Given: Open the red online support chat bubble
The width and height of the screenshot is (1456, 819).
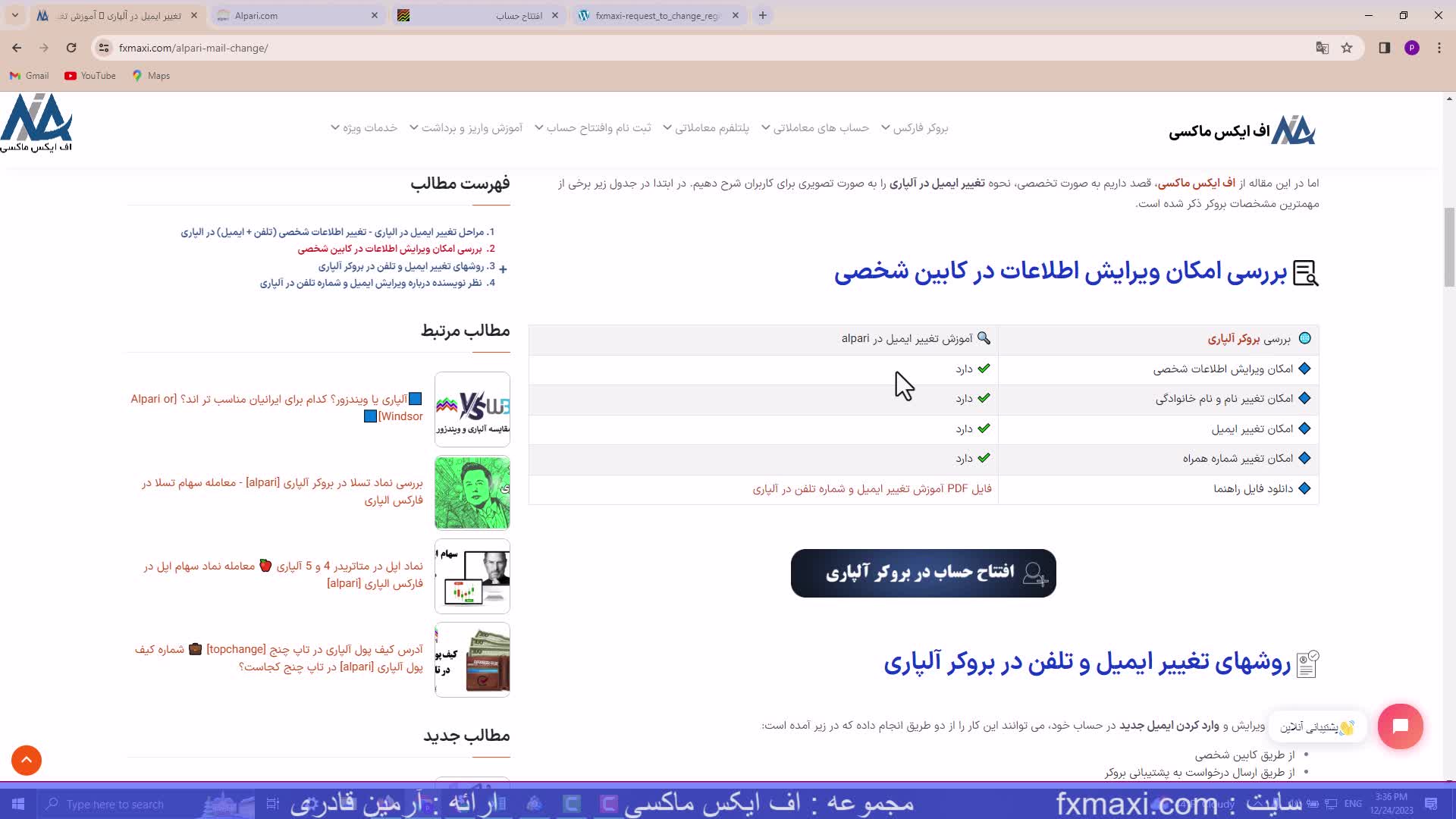Looking at the screenshot, I should coord(1400,726).
